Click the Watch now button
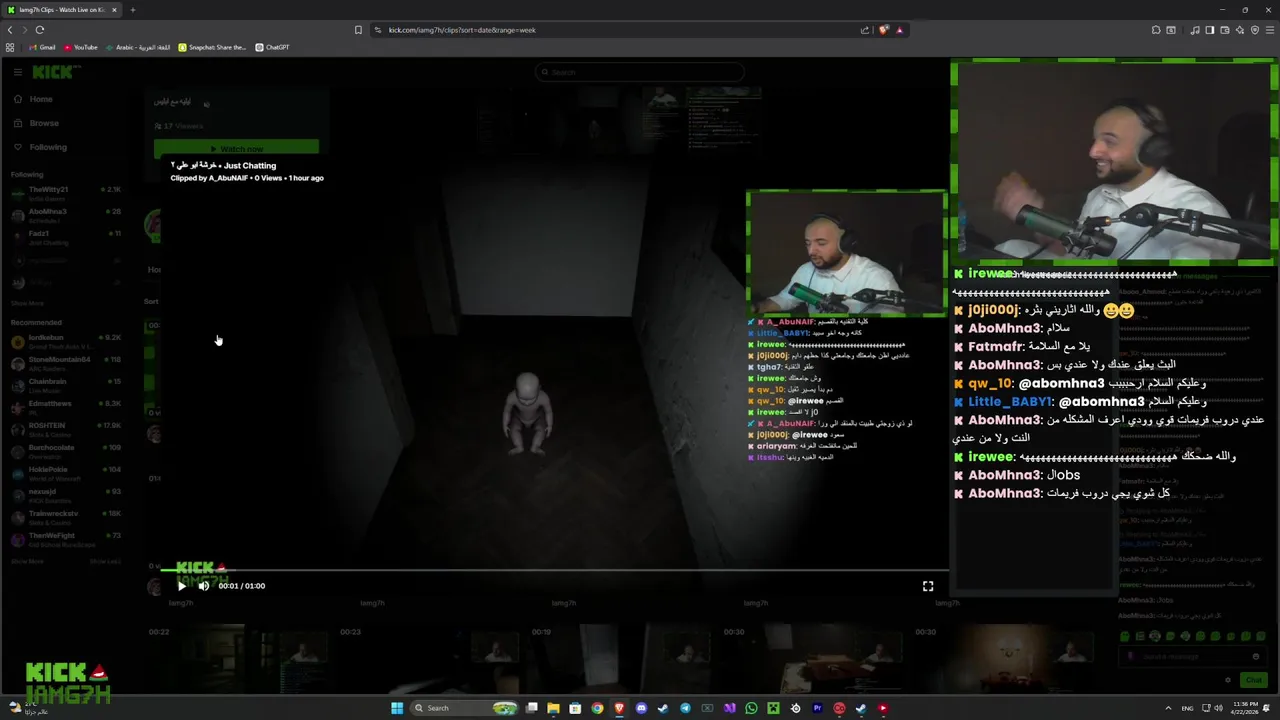Viewport: 1280px width, 720px height. 236,149
